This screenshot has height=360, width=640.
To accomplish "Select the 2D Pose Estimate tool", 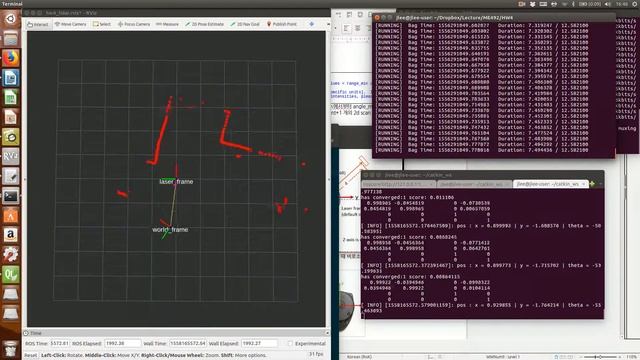I will coord(204,24).
